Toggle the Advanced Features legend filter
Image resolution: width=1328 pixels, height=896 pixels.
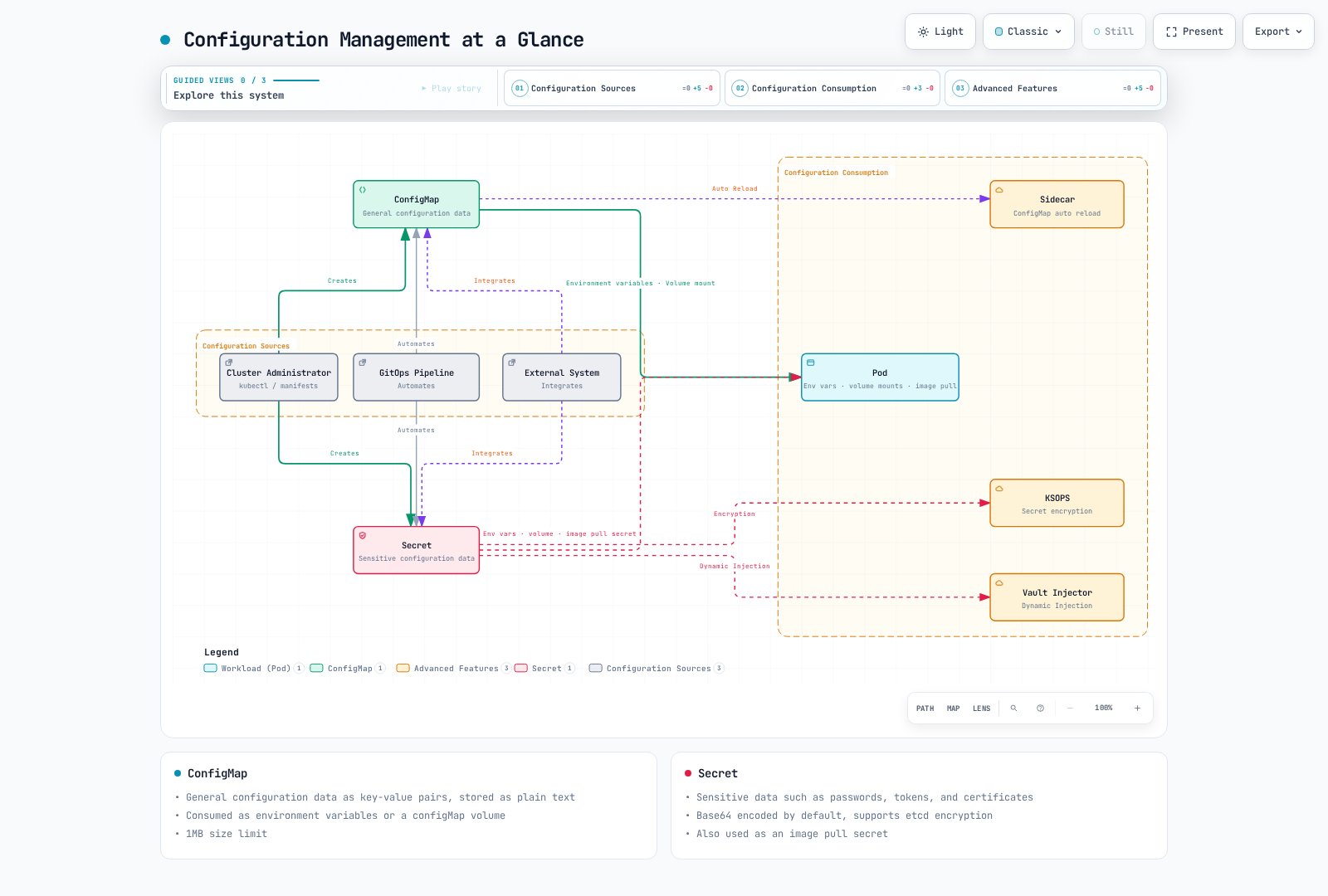(453, 669)
